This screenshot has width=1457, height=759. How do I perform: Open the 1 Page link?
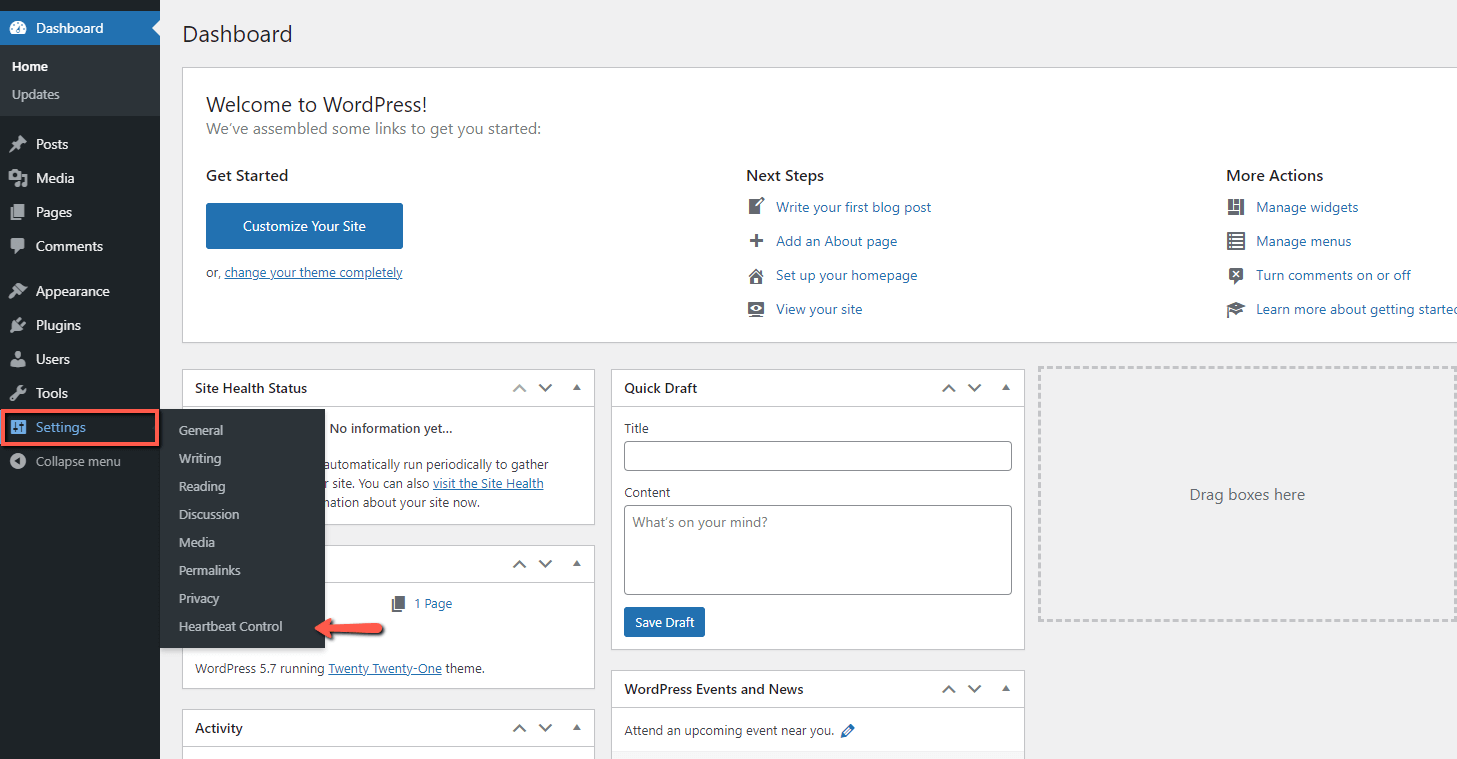[x=433, y=603]
